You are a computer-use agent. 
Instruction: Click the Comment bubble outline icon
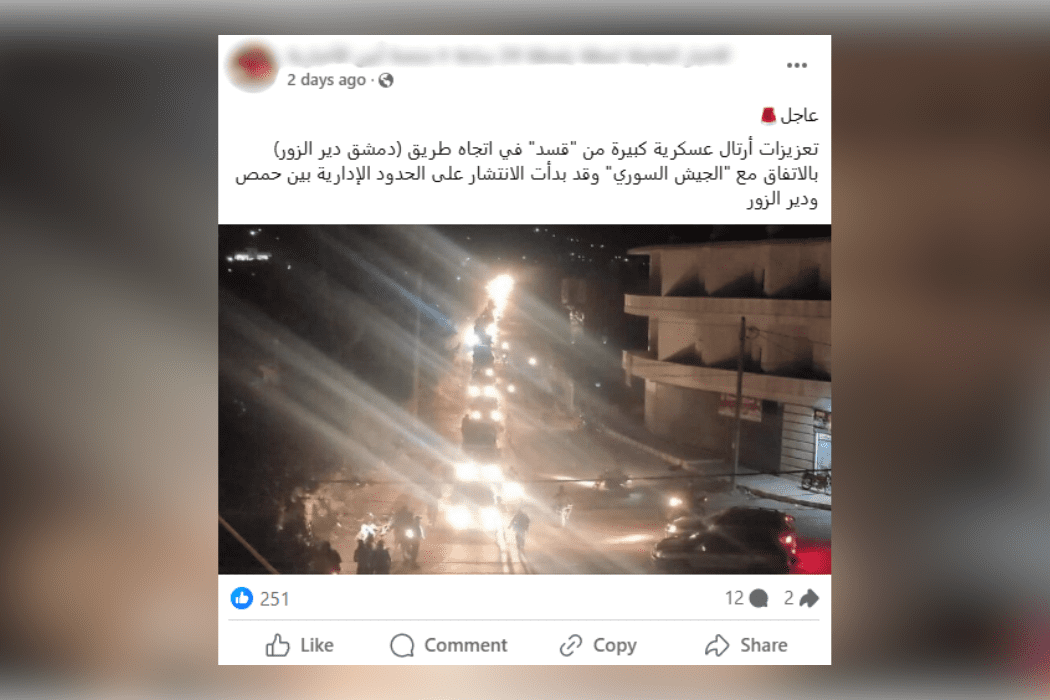402,645
